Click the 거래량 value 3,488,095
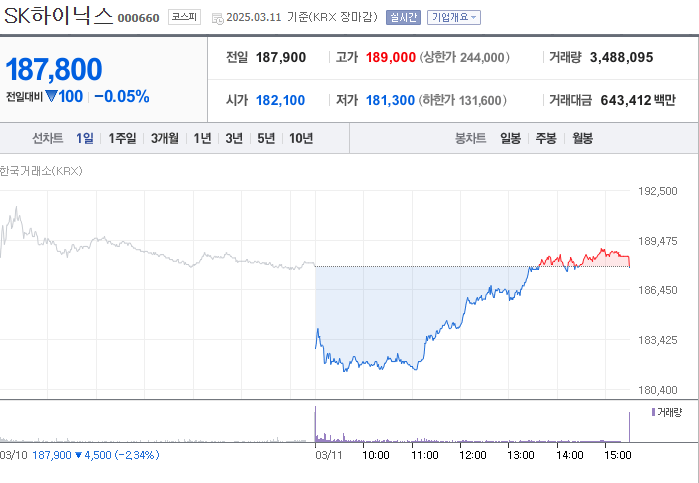 (621, 58)
